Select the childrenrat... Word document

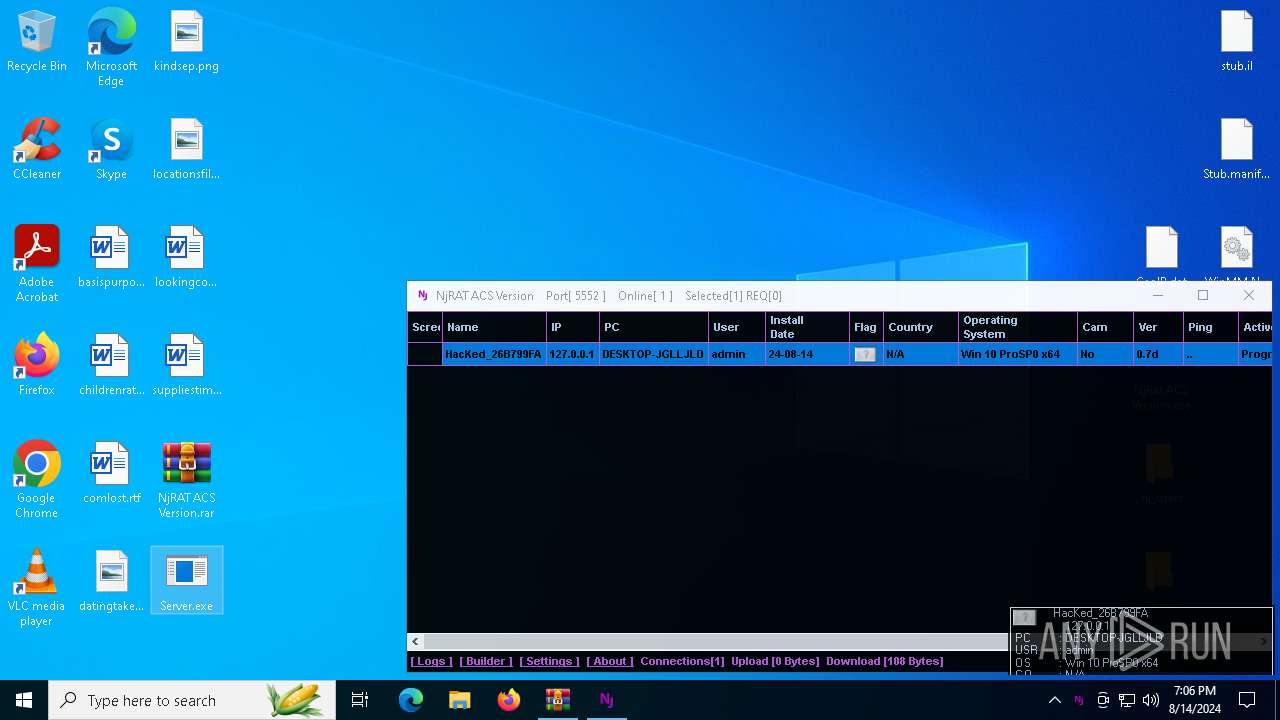pyautogui.click(x=111, y=365)
